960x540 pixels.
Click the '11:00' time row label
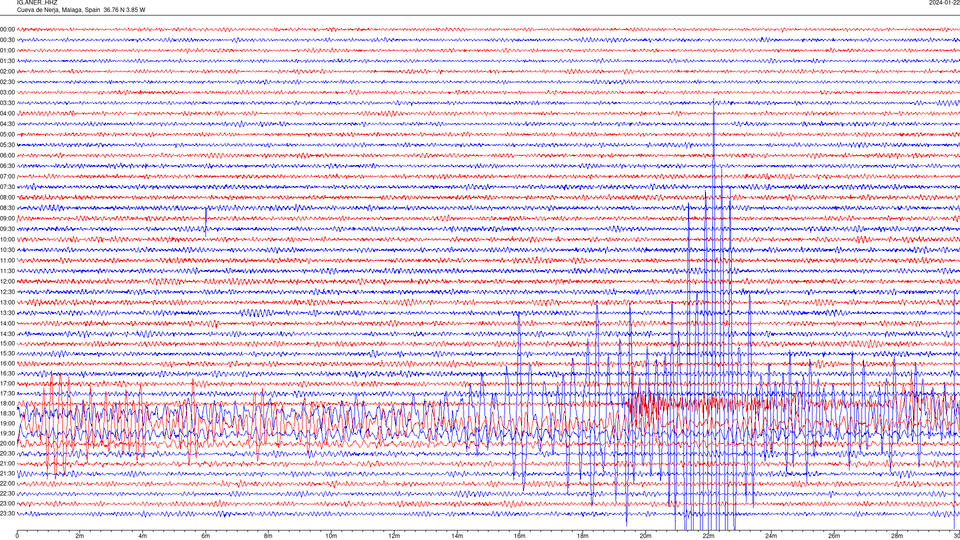click(7, 260)
